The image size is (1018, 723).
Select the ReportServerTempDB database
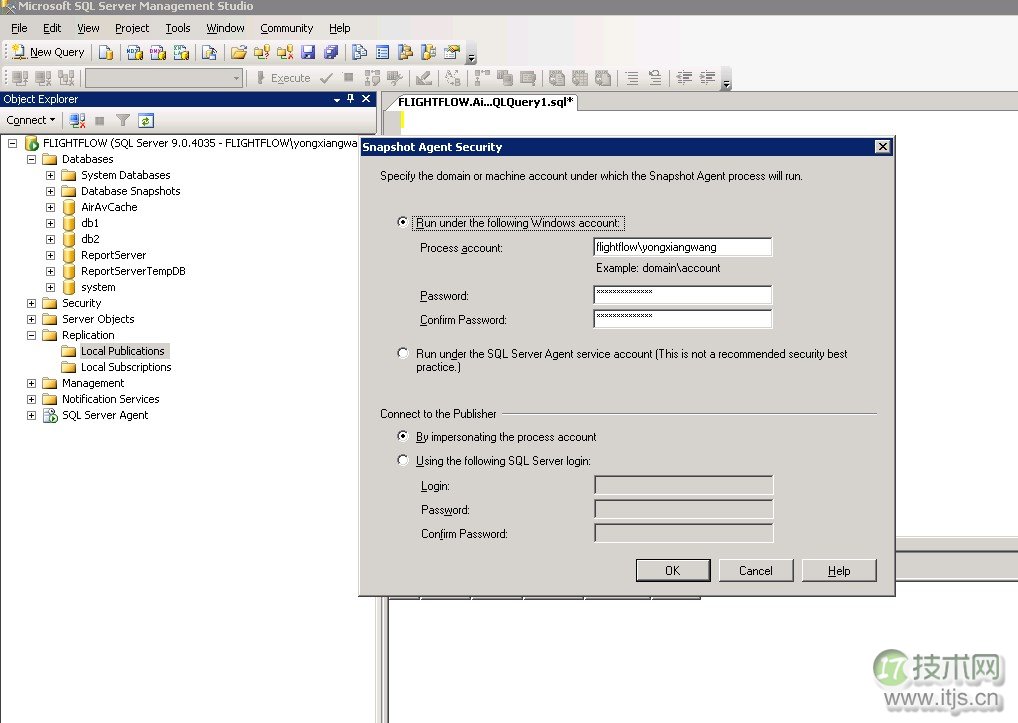point(133,271)
